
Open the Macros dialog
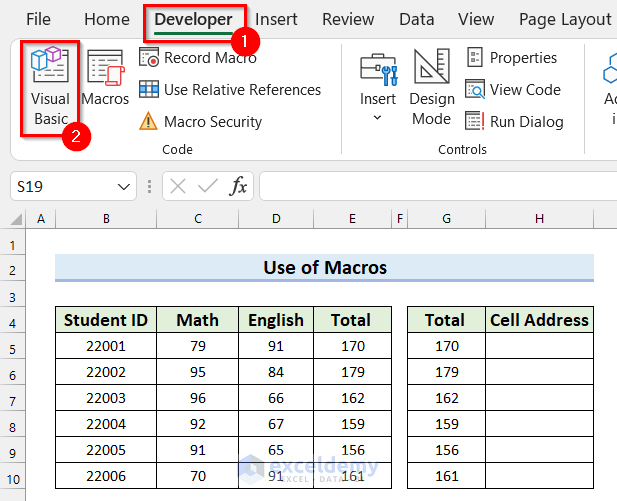tap(105, 79)
